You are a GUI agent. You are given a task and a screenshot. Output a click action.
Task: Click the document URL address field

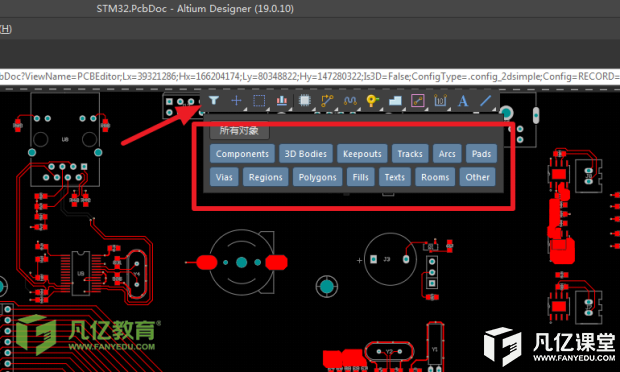tap(310, 76)
